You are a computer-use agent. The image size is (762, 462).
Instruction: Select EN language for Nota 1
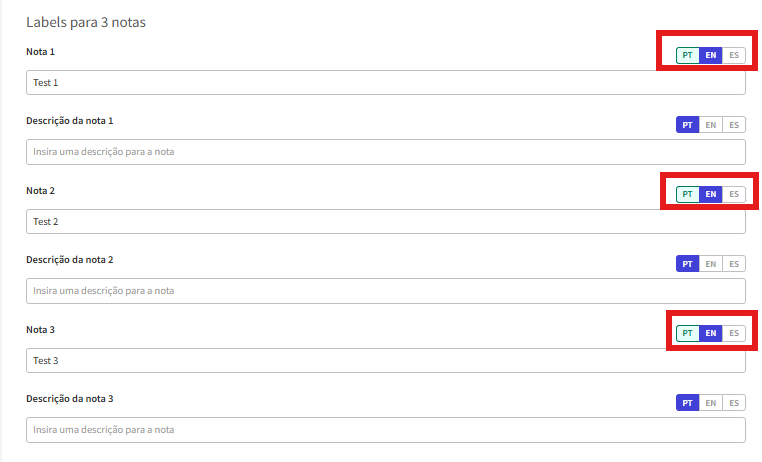coord(710,55)
